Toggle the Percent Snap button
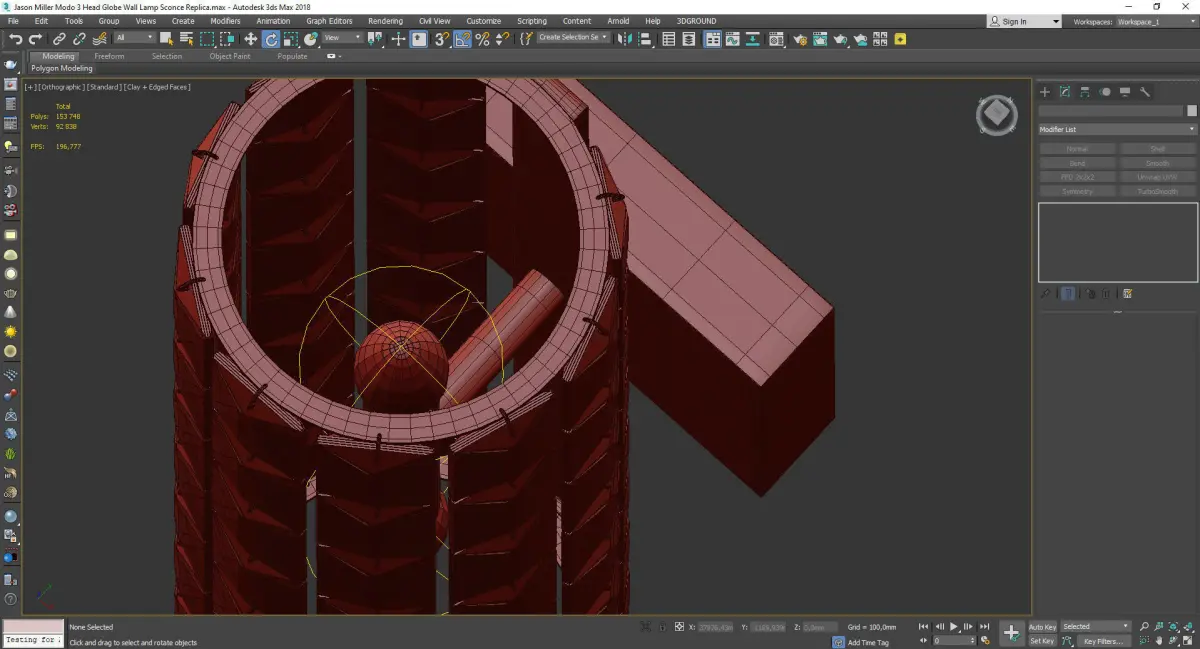This screenshot has width=1200, height=649. pyautogui.click(x=482, y=39)
